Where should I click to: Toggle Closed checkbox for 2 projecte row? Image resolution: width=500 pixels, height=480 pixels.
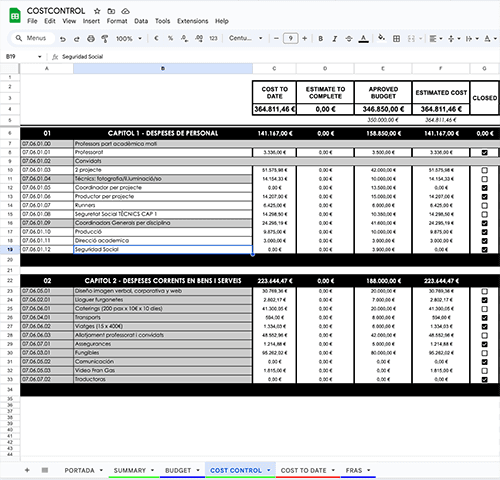pyautogui.click(x=485, y=170)
